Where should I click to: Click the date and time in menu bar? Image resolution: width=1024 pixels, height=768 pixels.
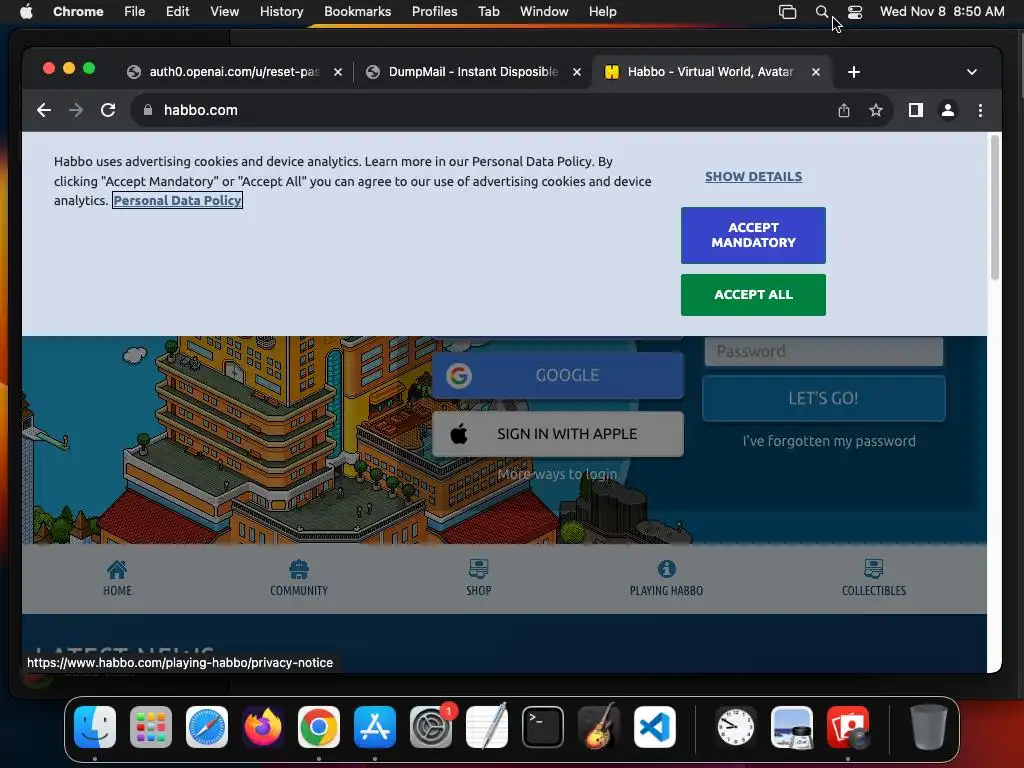click(x=942, y=12)
